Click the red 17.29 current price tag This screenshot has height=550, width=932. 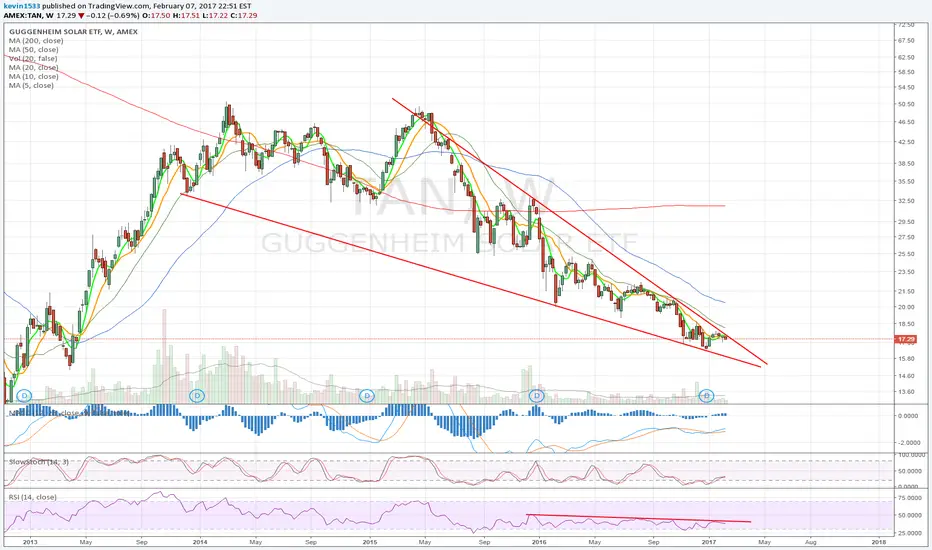pyautogui.click(x=906, y=340)
